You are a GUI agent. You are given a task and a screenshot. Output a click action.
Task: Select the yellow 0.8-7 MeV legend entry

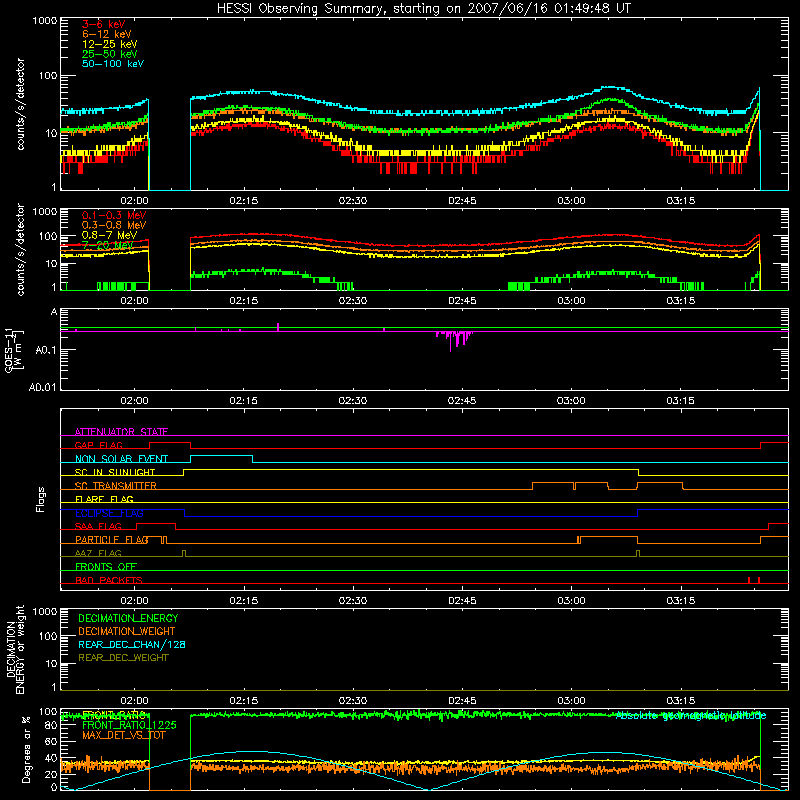click(x=110, y=235)
